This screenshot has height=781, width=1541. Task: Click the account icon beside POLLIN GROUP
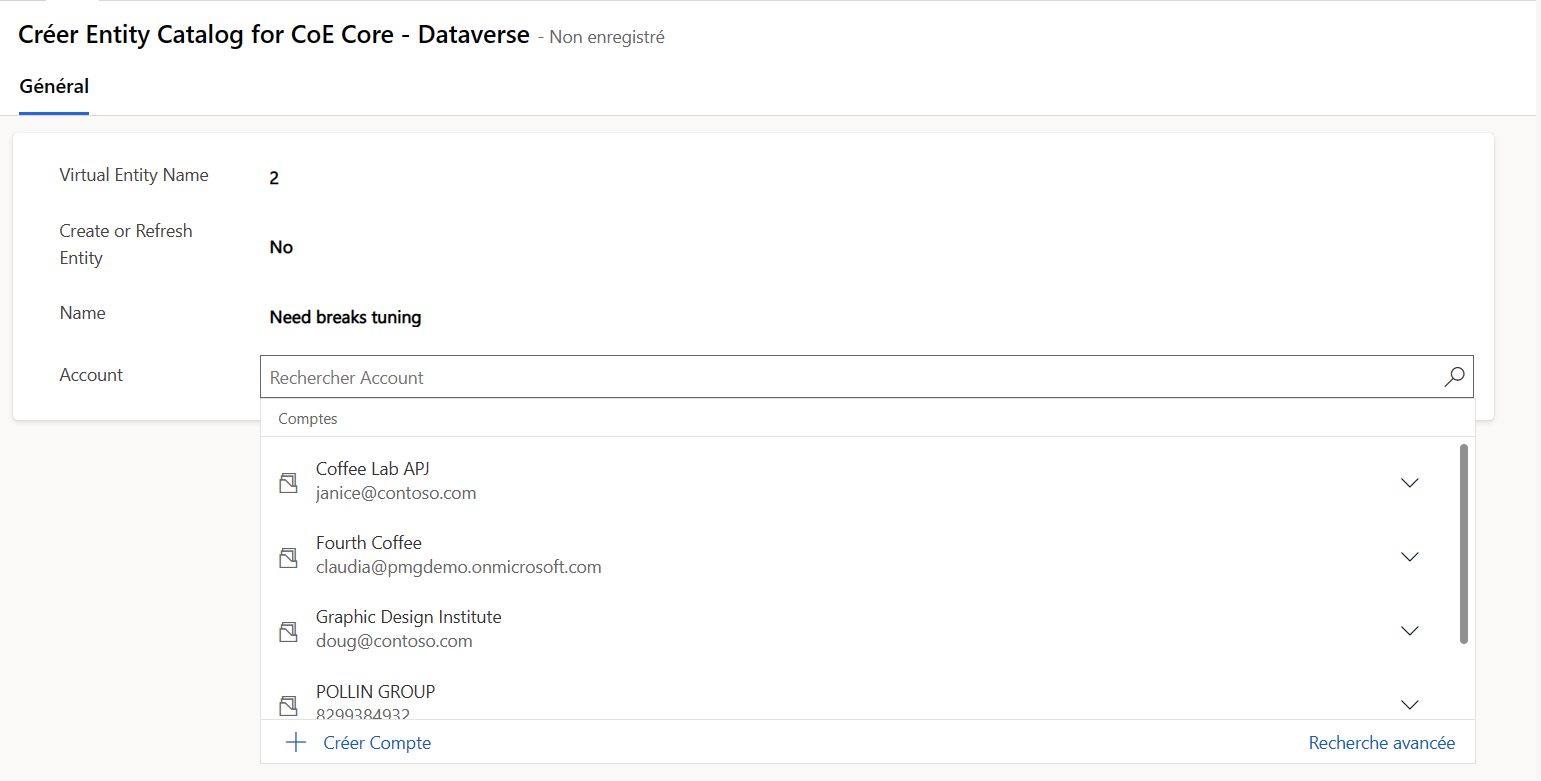coord(288,705)
